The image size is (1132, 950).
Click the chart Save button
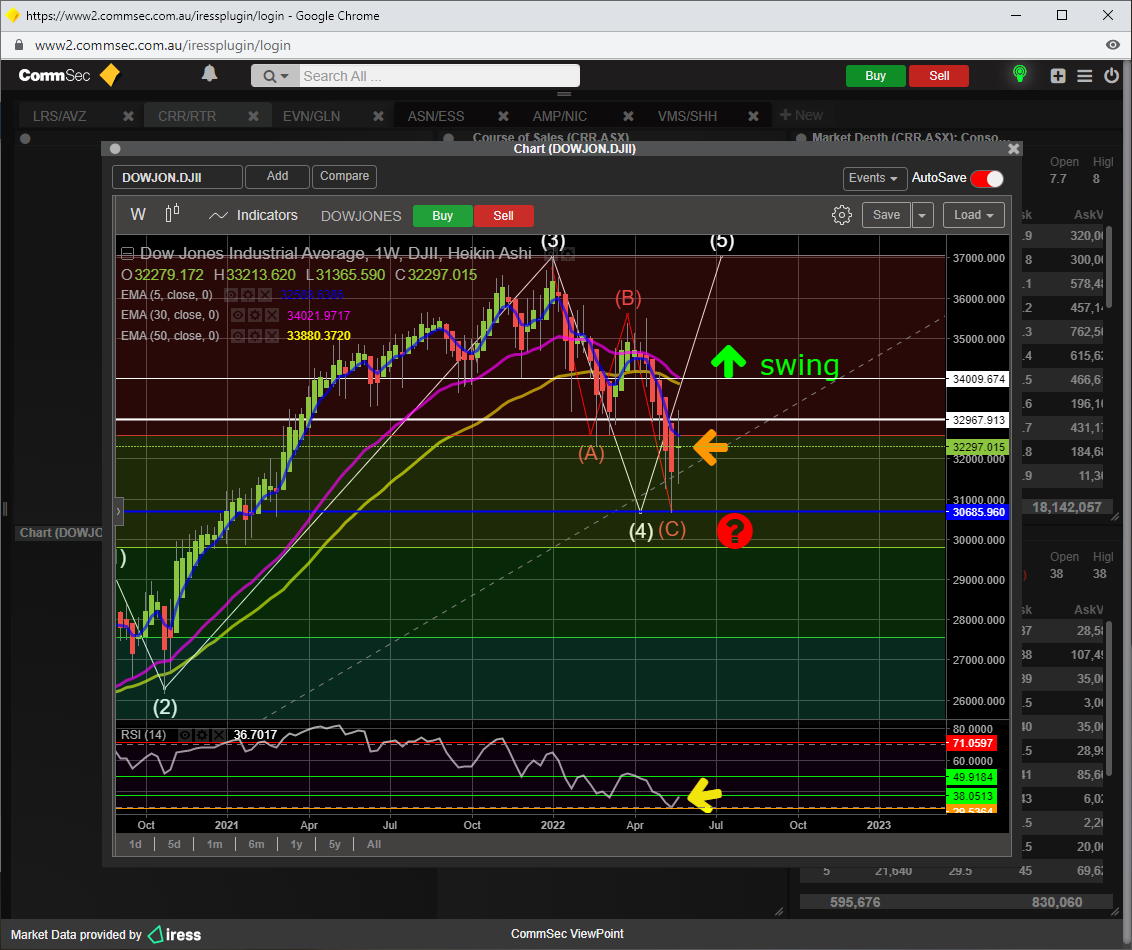886,215
